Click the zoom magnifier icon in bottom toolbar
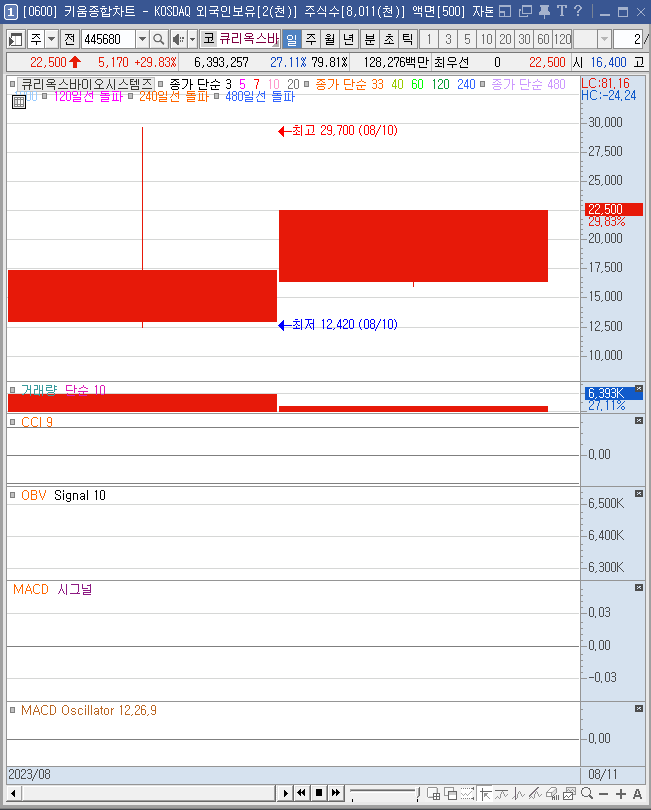The image size is (651, 810). coord(587,793)
